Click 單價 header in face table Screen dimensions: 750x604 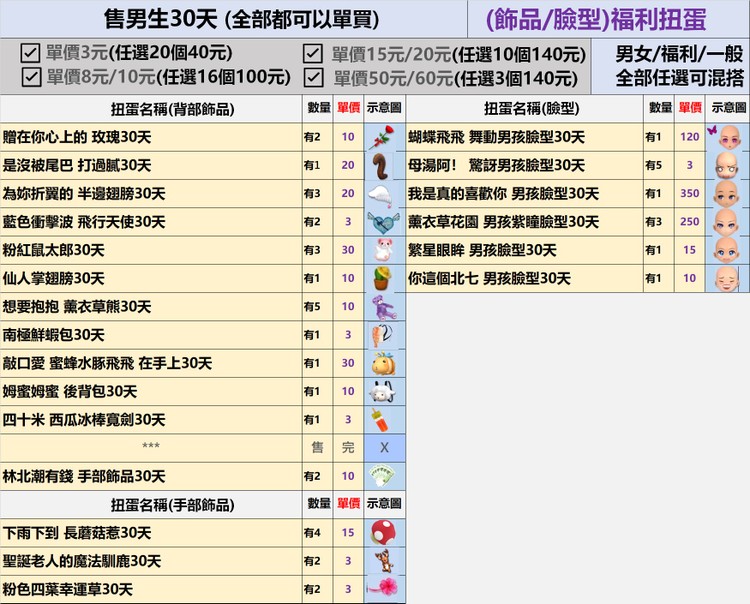coord(690,108)
